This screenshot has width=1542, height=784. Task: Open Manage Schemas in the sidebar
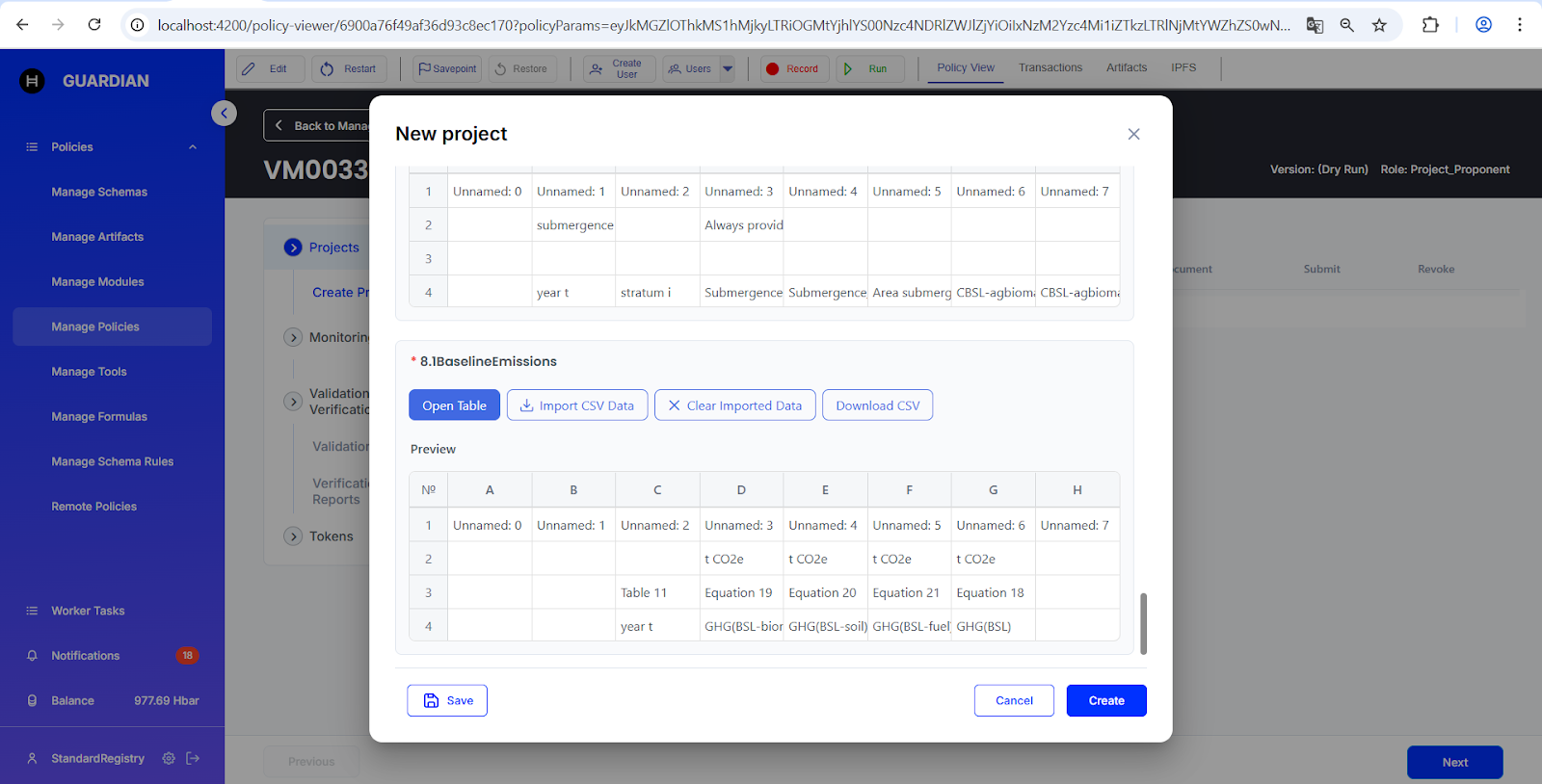click(x=99, y=192)
